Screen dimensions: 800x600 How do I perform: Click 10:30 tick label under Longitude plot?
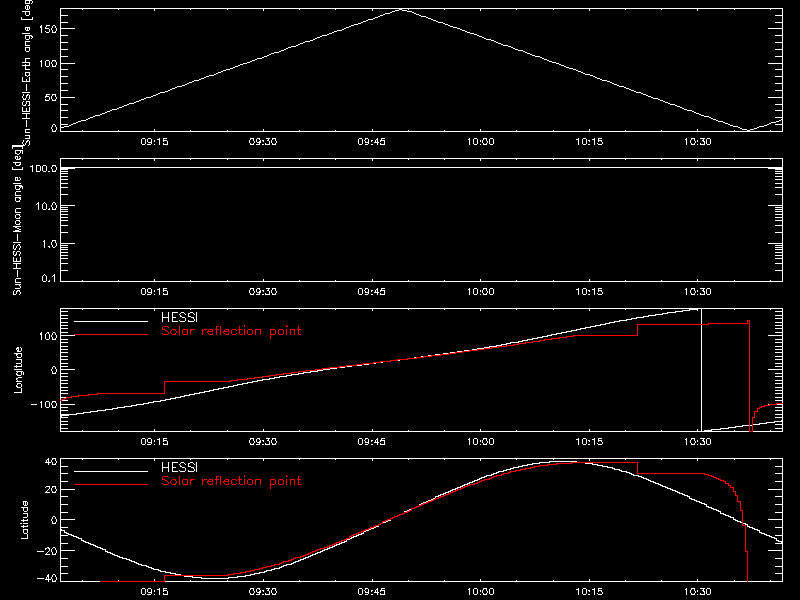click(697, 442)
